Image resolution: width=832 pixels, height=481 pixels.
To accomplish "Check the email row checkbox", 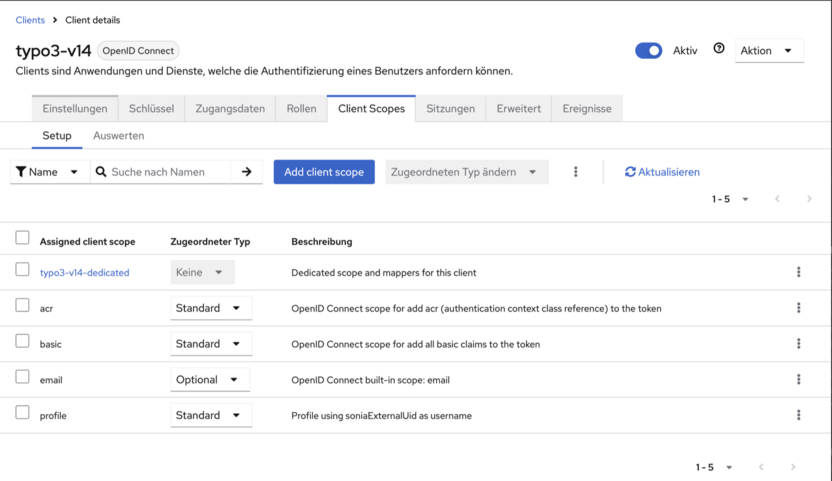I will click(22, 377).
